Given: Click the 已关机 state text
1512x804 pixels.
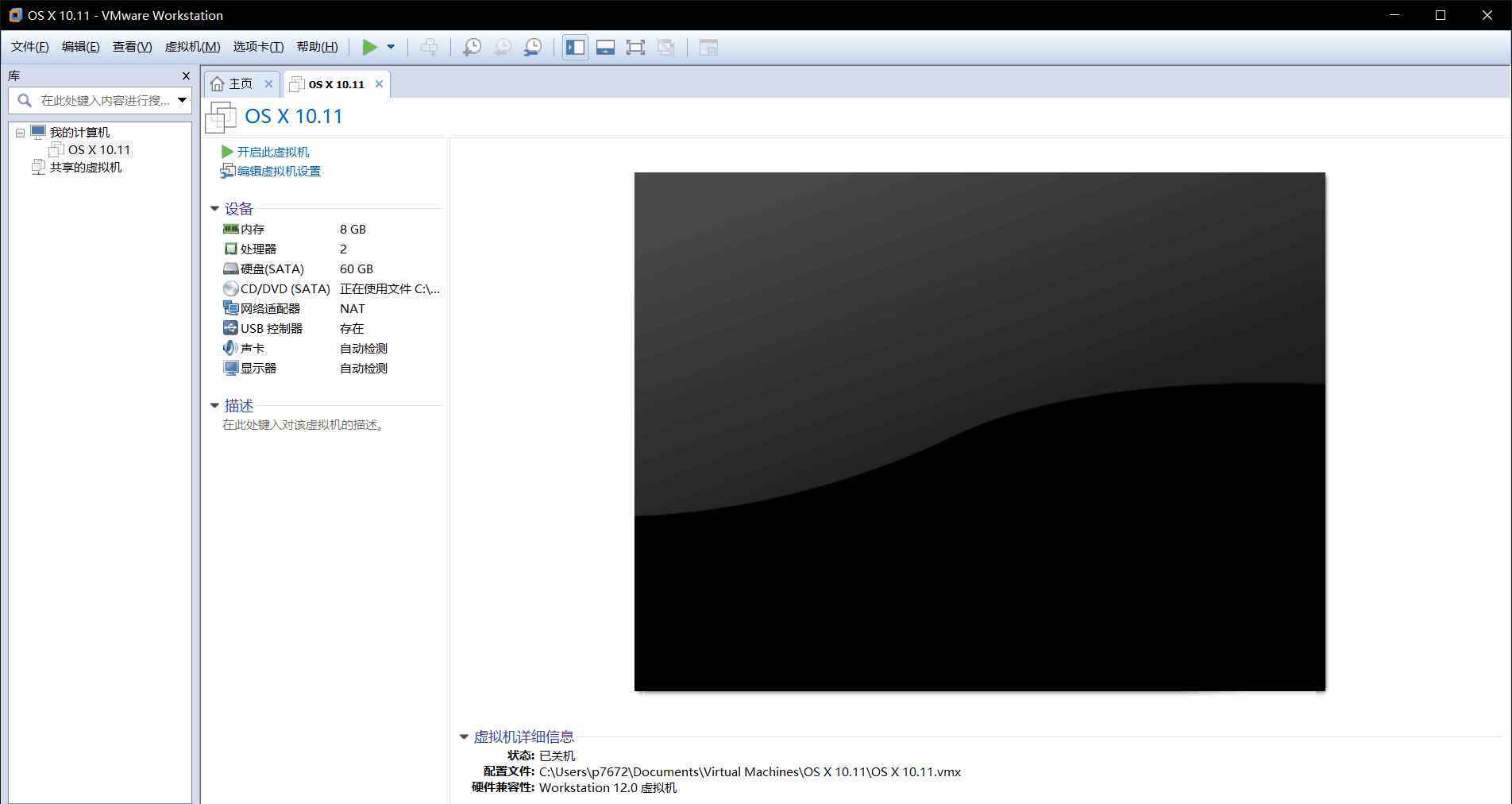Looking at the screenshot, I should [557, 756].
